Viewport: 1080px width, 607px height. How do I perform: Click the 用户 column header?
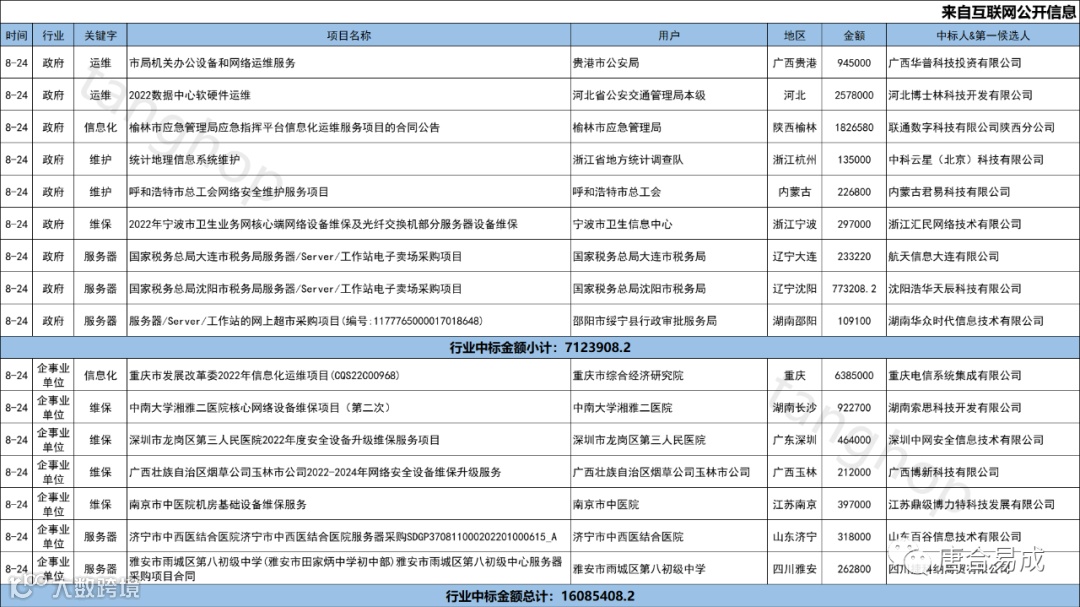669,35
